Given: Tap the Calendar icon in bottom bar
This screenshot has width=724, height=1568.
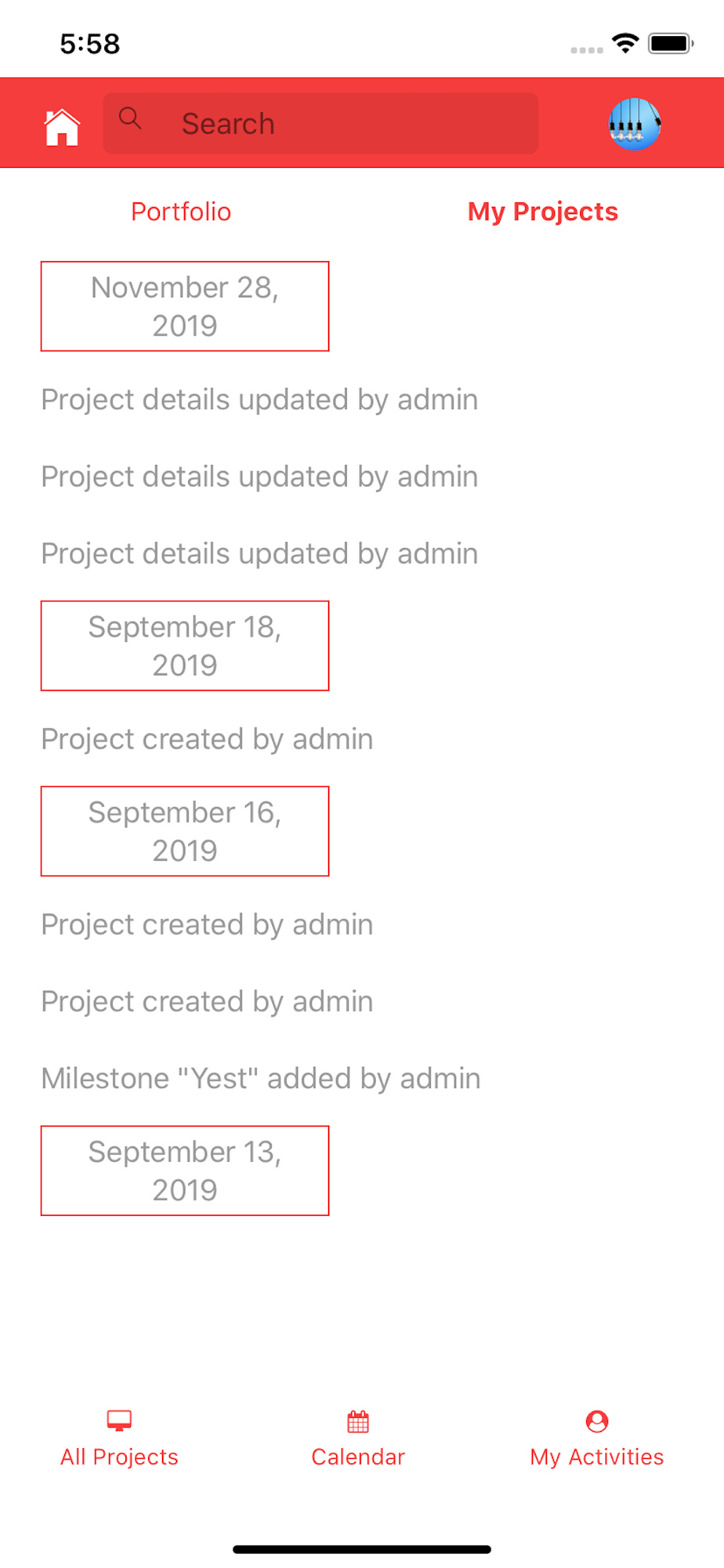Looking at the screenshot, I should click(358, 1421).
